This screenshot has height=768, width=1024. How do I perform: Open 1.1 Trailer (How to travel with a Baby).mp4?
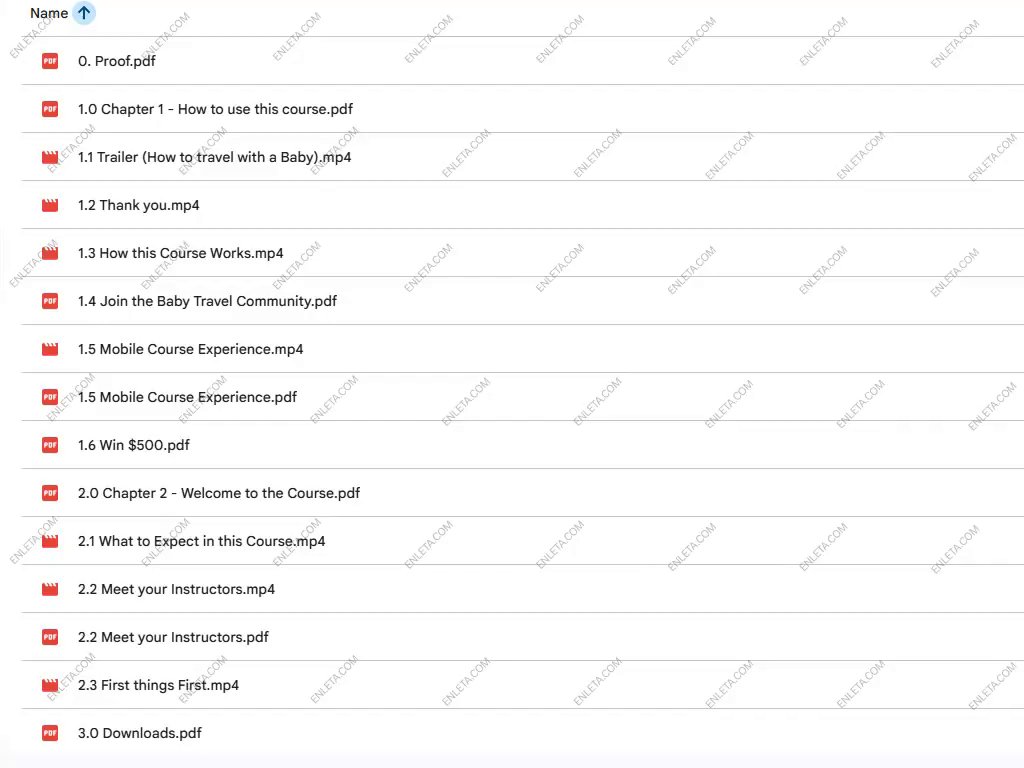click(214, 157)
